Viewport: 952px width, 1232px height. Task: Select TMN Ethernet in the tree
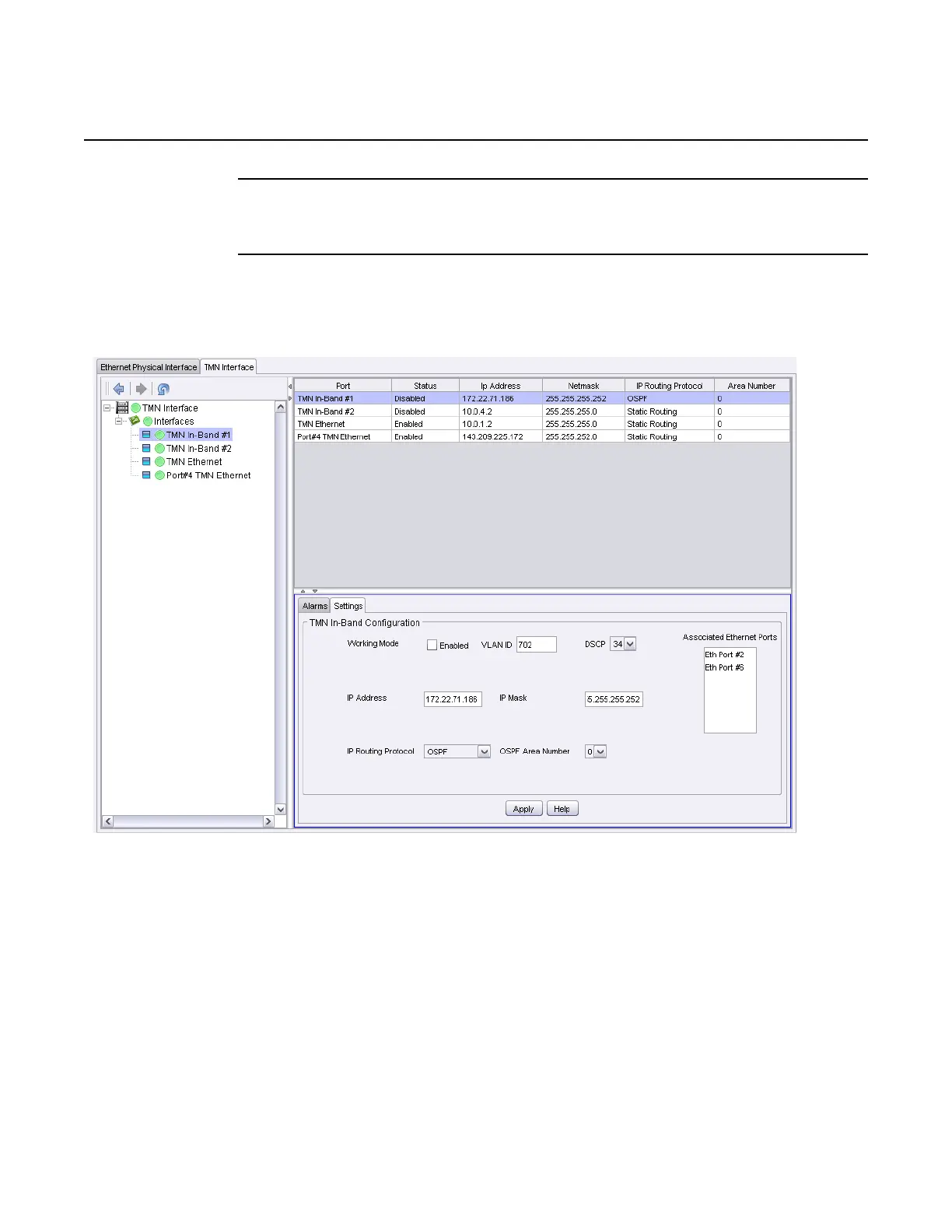(194, 461)
